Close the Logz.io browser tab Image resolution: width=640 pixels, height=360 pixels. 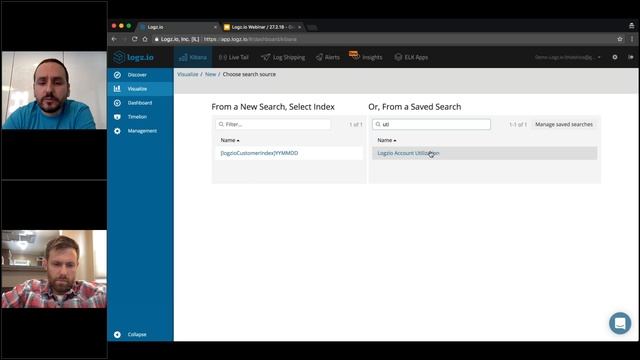(x=215, y=27)
